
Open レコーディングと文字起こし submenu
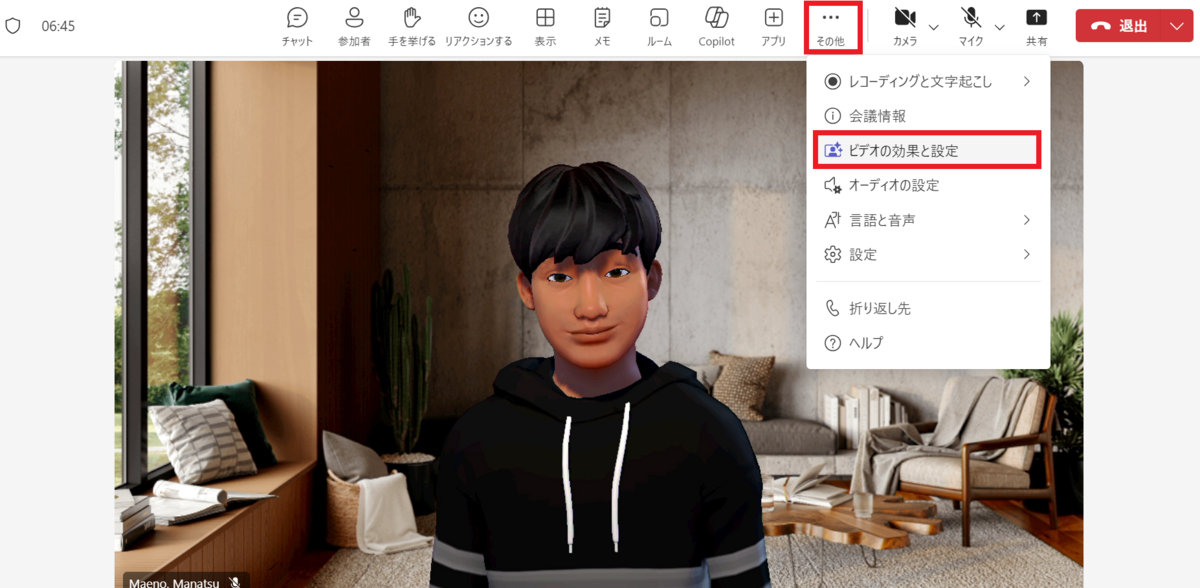pyautogui.click(x=928, y=82)
